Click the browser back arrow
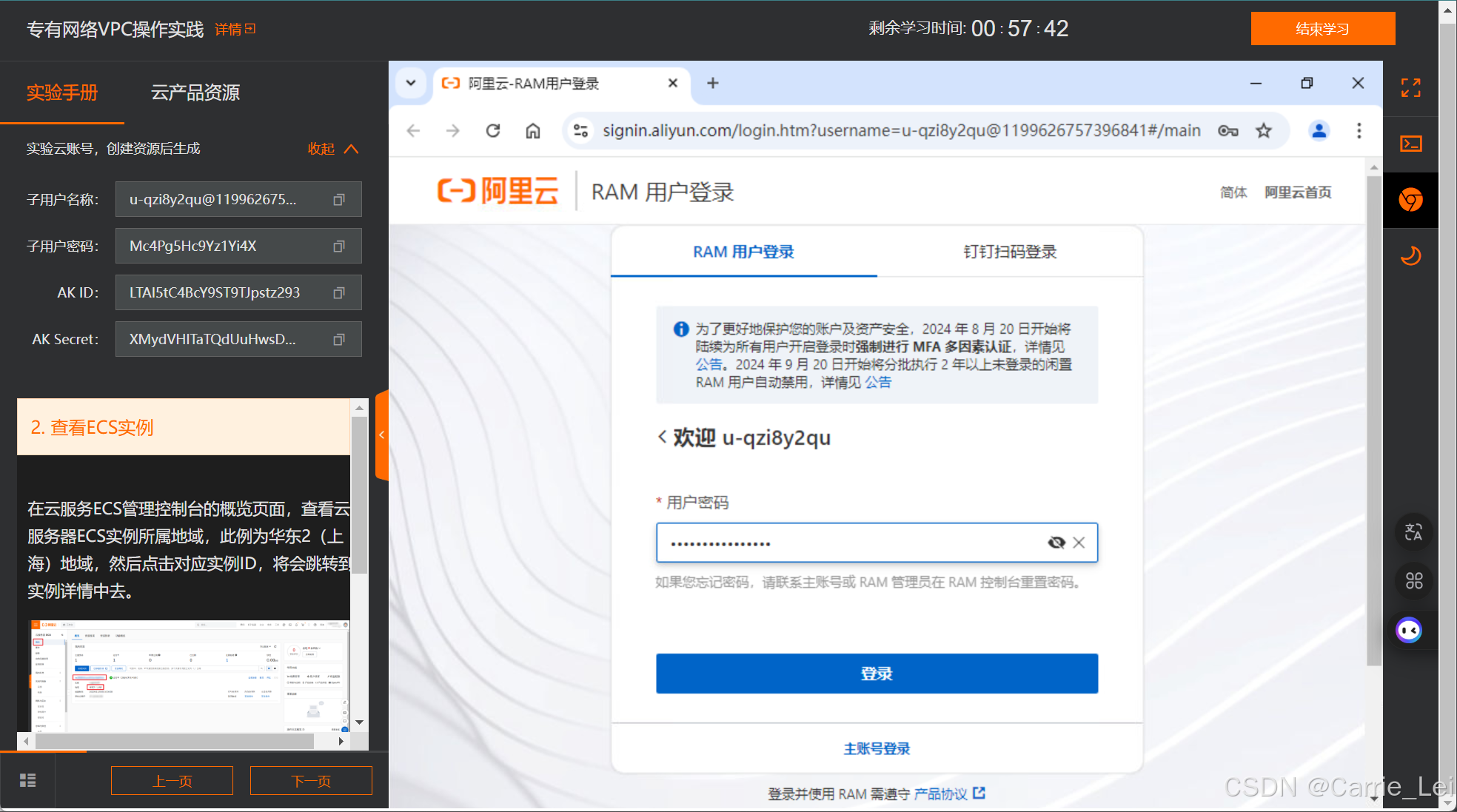The width and height of the screenshot is (1457, 812). [413, 131]
